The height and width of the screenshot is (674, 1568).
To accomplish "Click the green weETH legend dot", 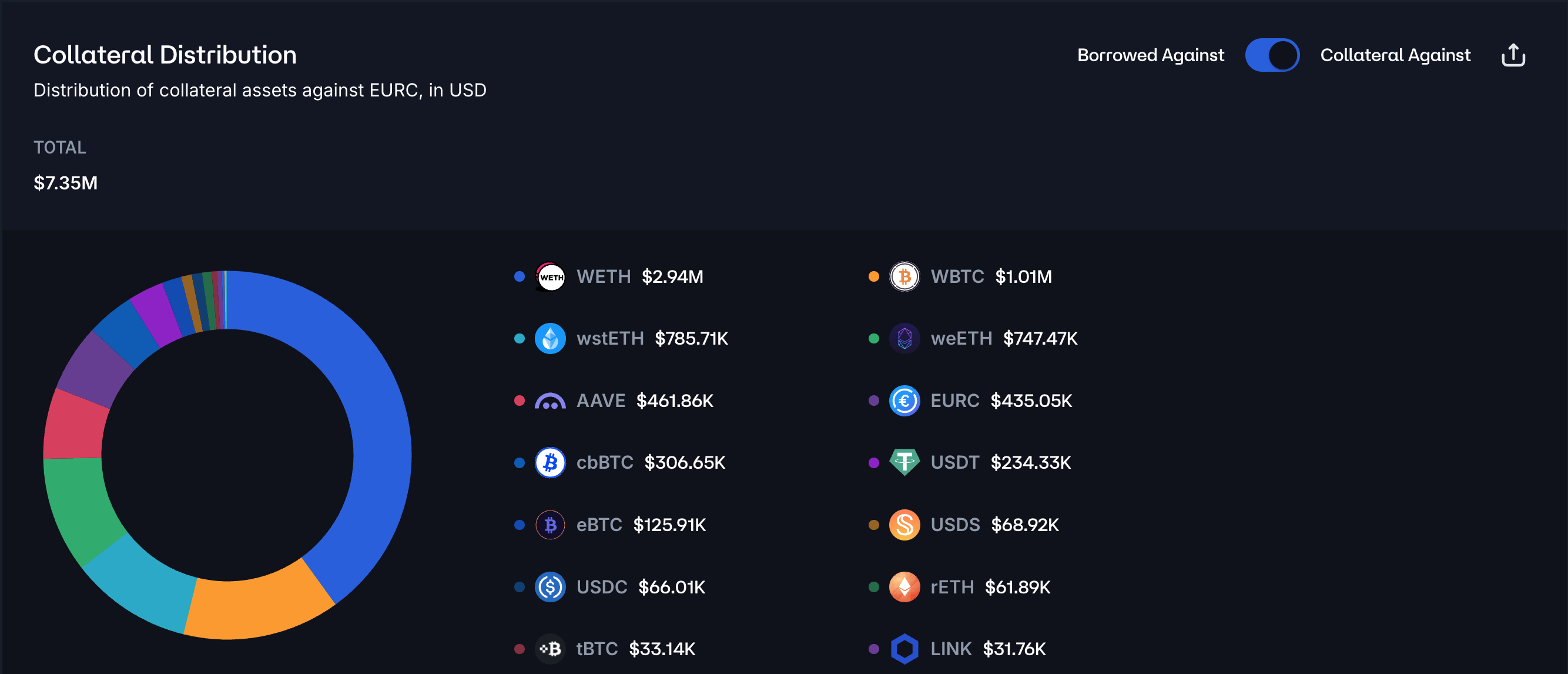I will point(873,338).
